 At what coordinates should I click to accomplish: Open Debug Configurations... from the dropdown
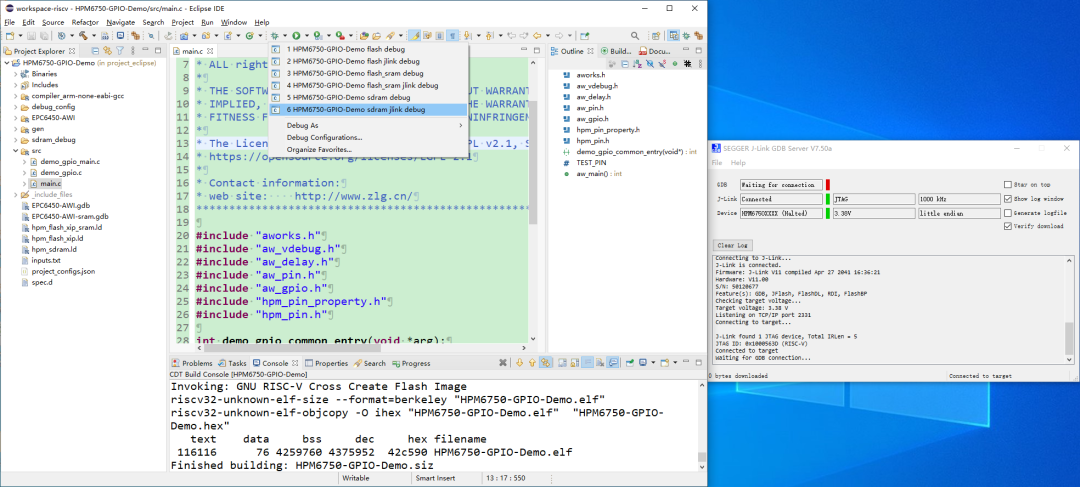click(x=324, y=137)
